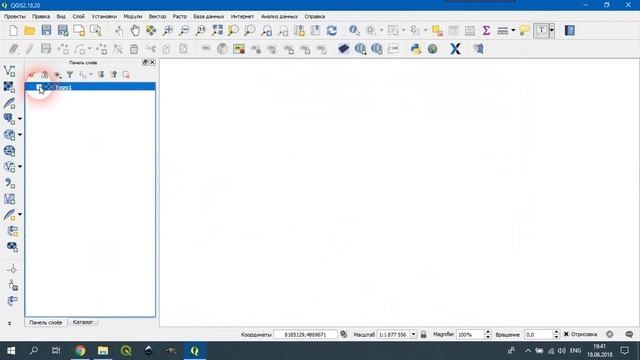Open the Windows Start menu
640x360 pixels.
tap(11, 351)
